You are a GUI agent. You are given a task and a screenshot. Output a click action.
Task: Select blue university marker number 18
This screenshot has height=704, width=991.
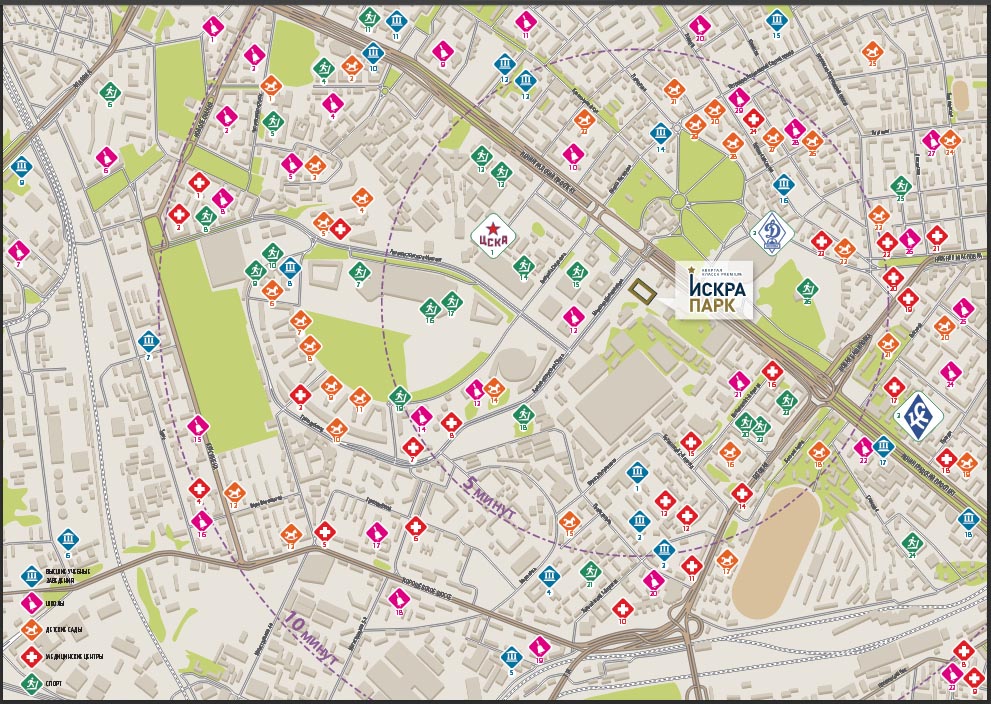click(x=969, y=519)
